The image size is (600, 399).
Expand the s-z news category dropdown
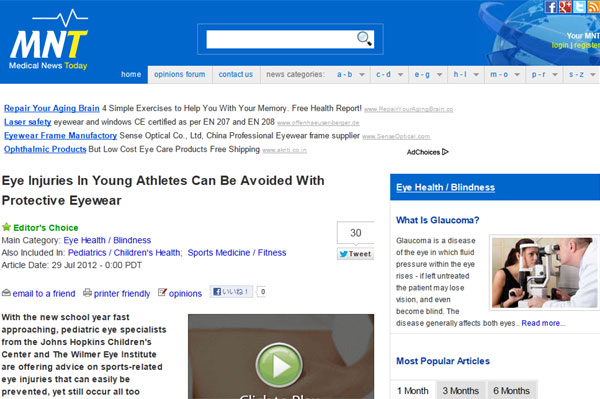point(582,75)
